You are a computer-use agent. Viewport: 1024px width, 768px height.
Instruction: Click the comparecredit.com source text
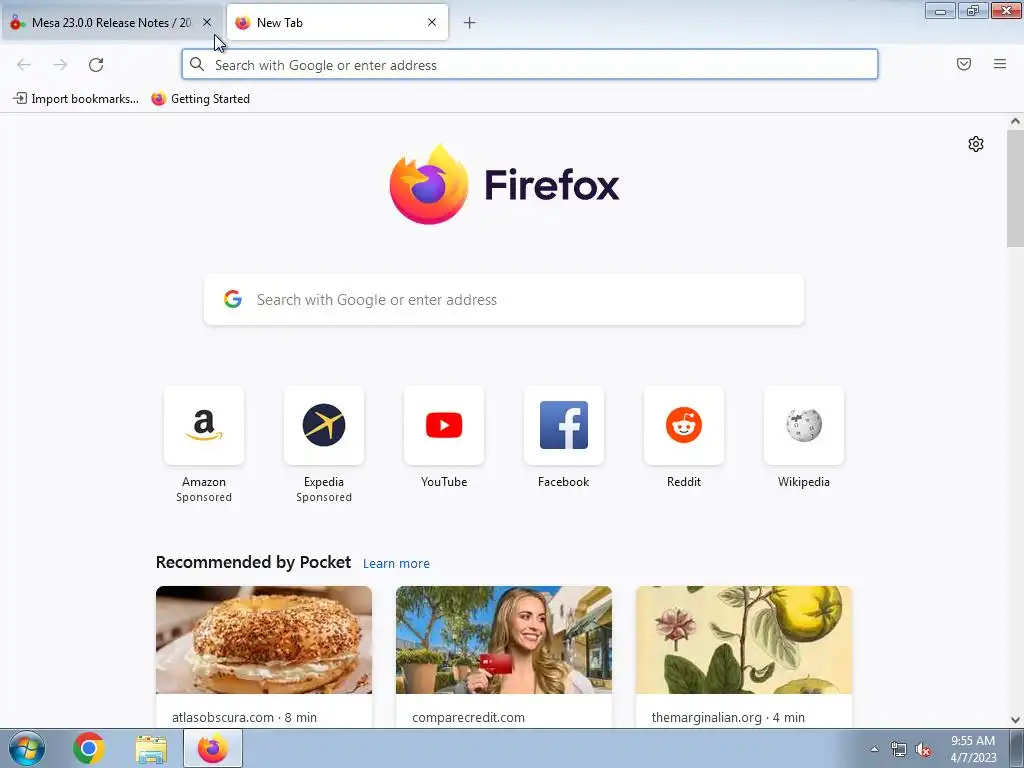pyautogui.click(x=468, y=717)
